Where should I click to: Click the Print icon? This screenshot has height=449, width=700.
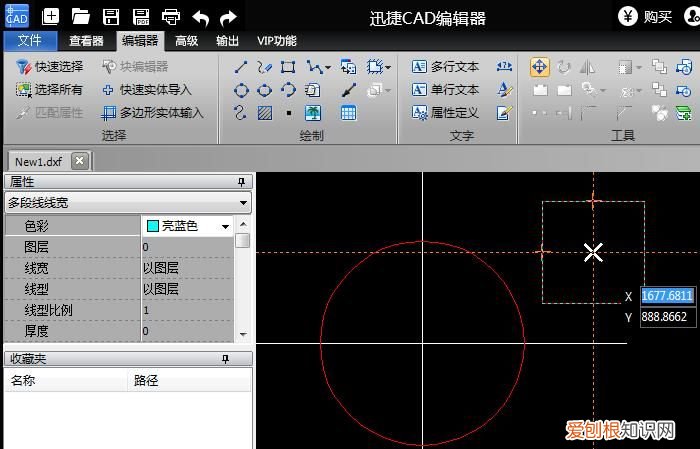(171, 17)
